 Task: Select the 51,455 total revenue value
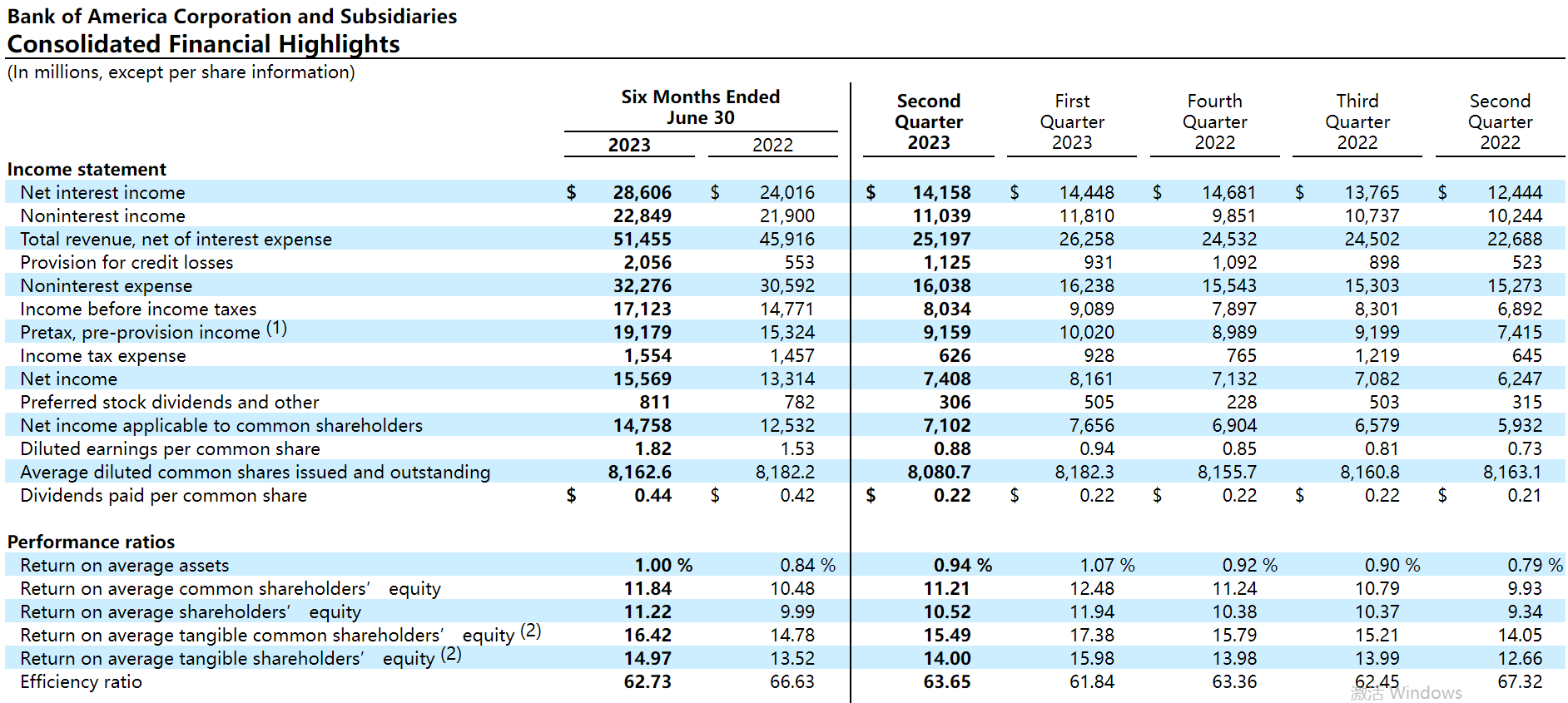pos(642,239)
